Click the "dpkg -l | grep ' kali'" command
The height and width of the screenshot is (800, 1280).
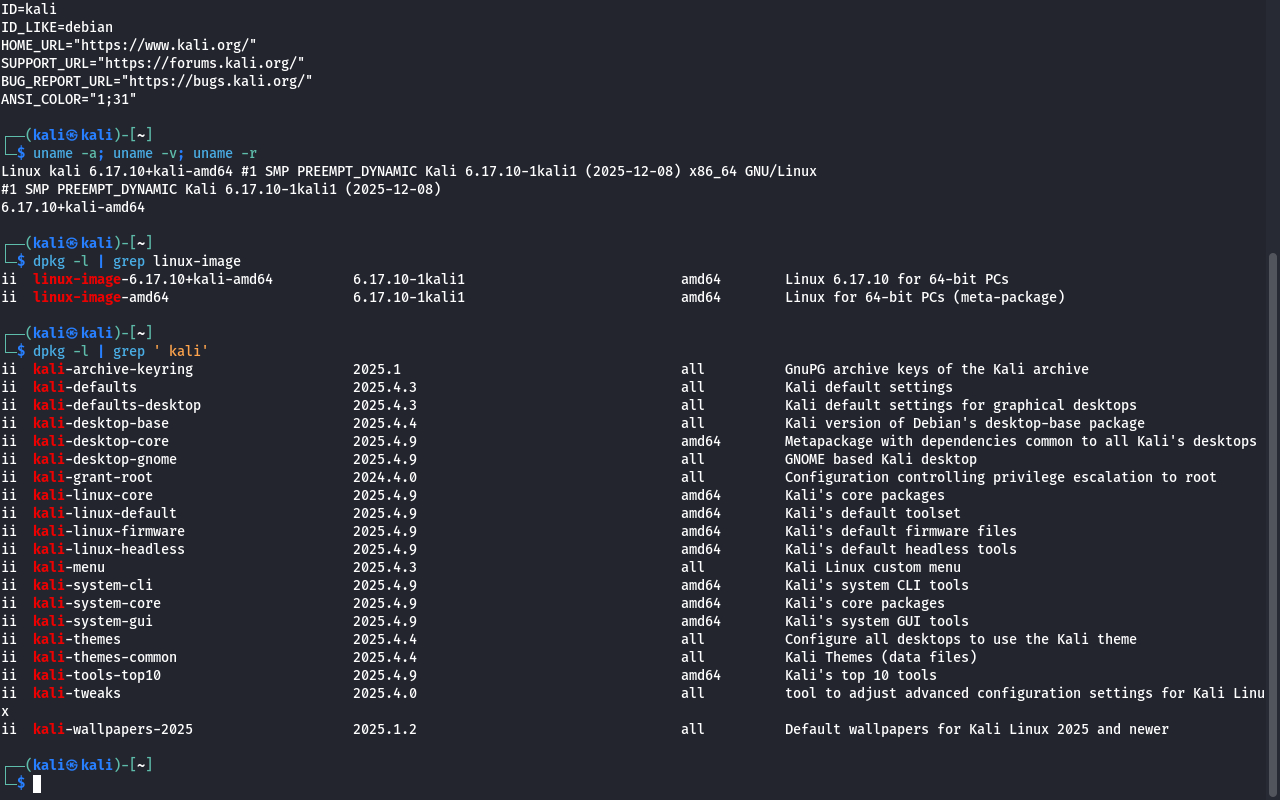click(x=121, y=351)
